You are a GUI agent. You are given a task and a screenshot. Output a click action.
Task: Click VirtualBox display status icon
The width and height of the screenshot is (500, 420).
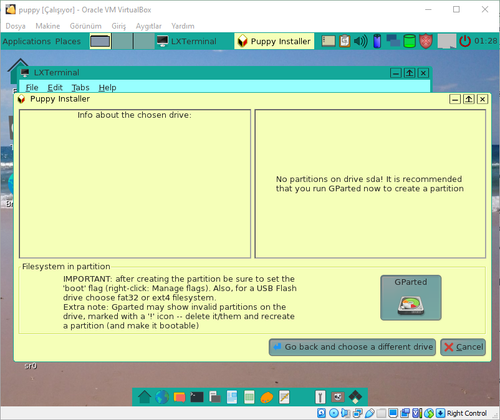(393, 413)
